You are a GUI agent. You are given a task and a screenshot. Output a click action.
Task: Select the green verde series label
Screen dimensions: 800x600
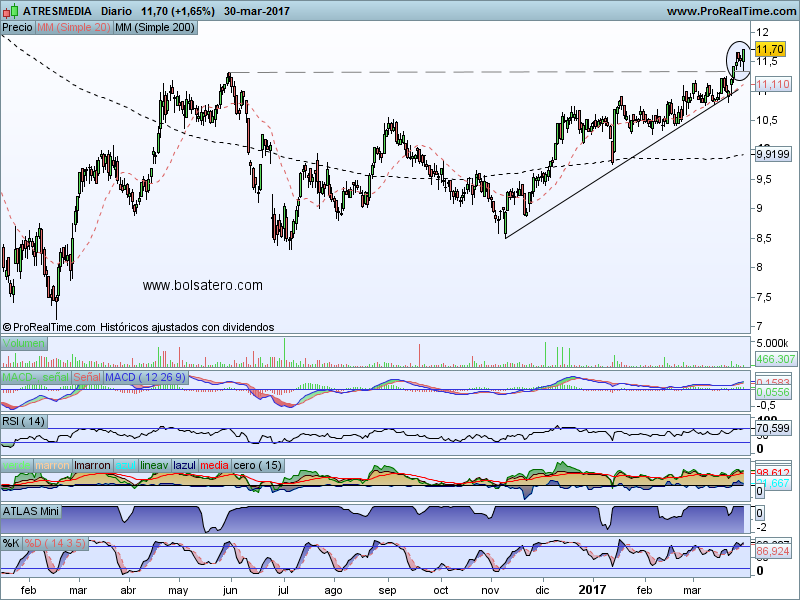coord(17,465)
